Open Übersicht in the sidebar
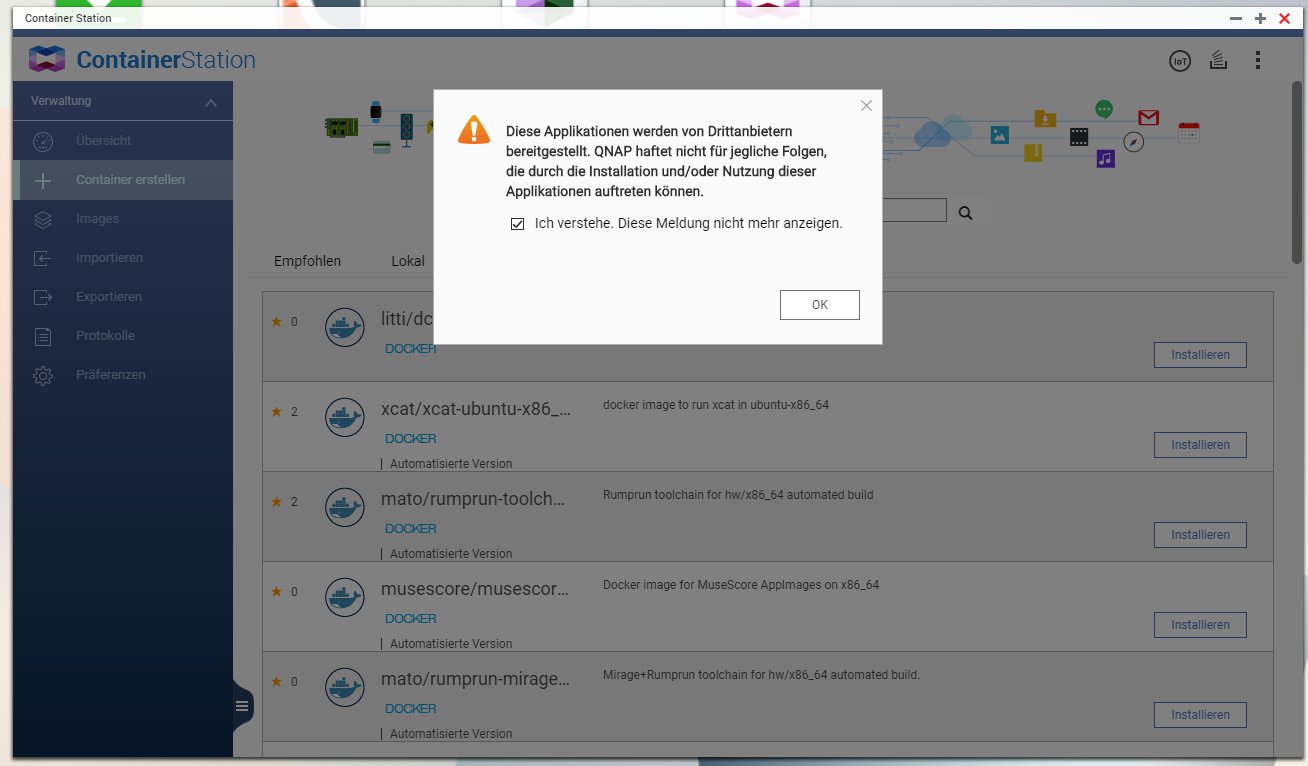Screen dimensions: 1308x766 [x=123, y=141]
